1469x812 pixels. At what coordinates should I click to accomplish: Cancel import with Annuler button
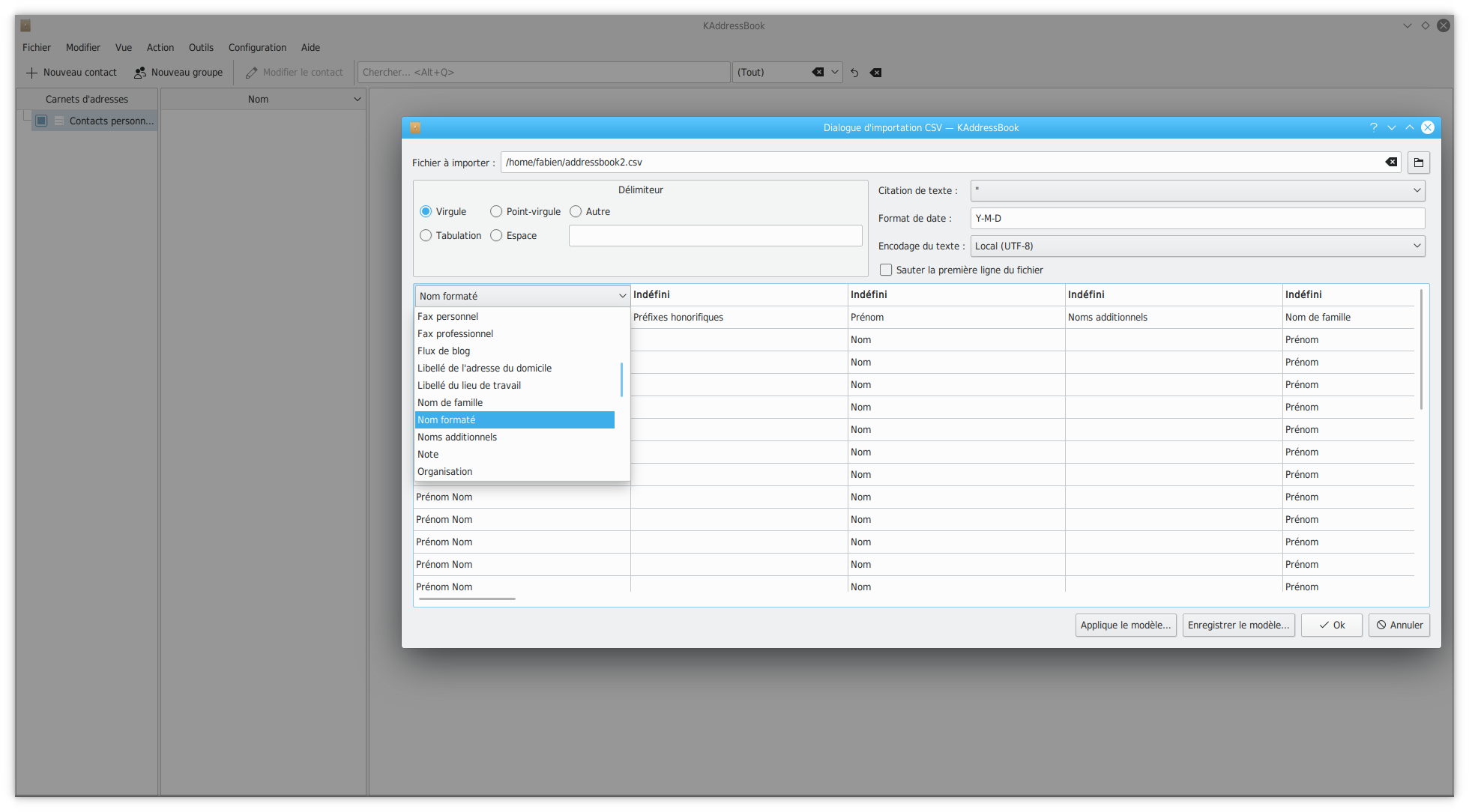pyautogui.click(x=1399, y=625)
